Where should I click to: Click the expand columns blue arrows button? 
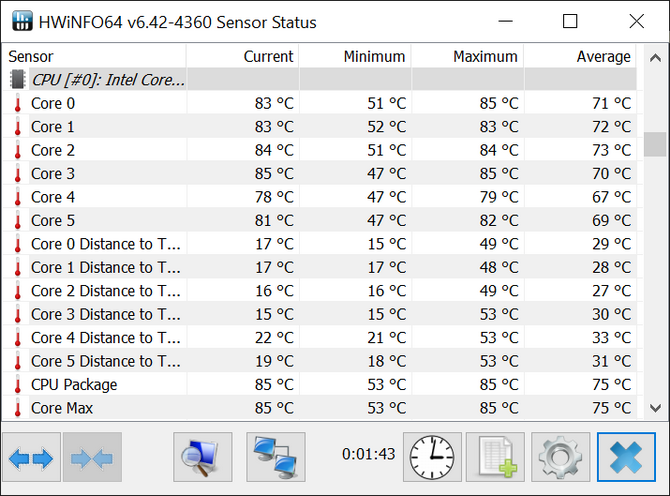click(x=31, y=457)
